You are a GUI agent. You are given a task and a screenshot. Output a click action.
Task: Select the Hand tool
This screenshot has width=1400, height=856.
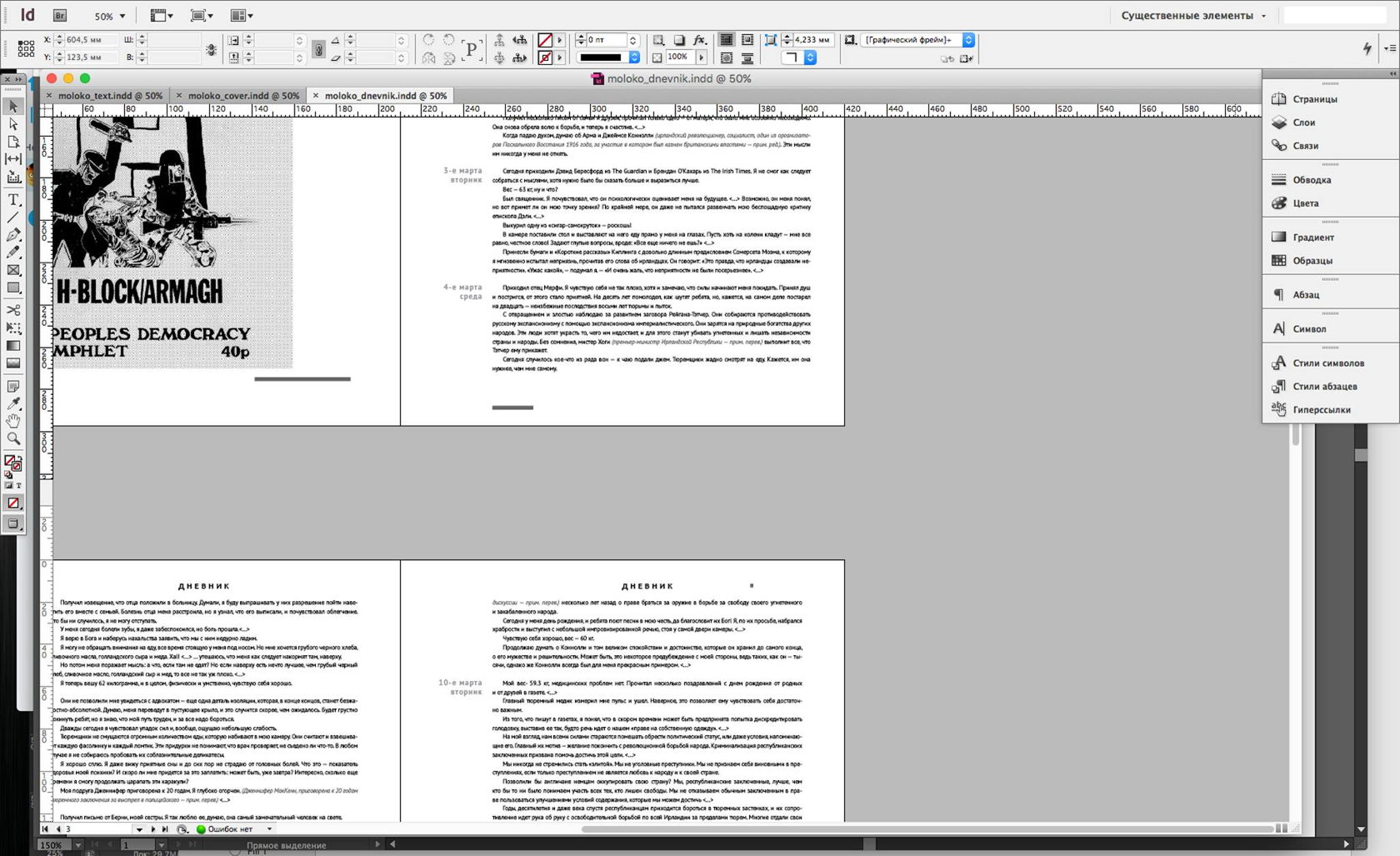pyautogui.click(x=13, y=421)
